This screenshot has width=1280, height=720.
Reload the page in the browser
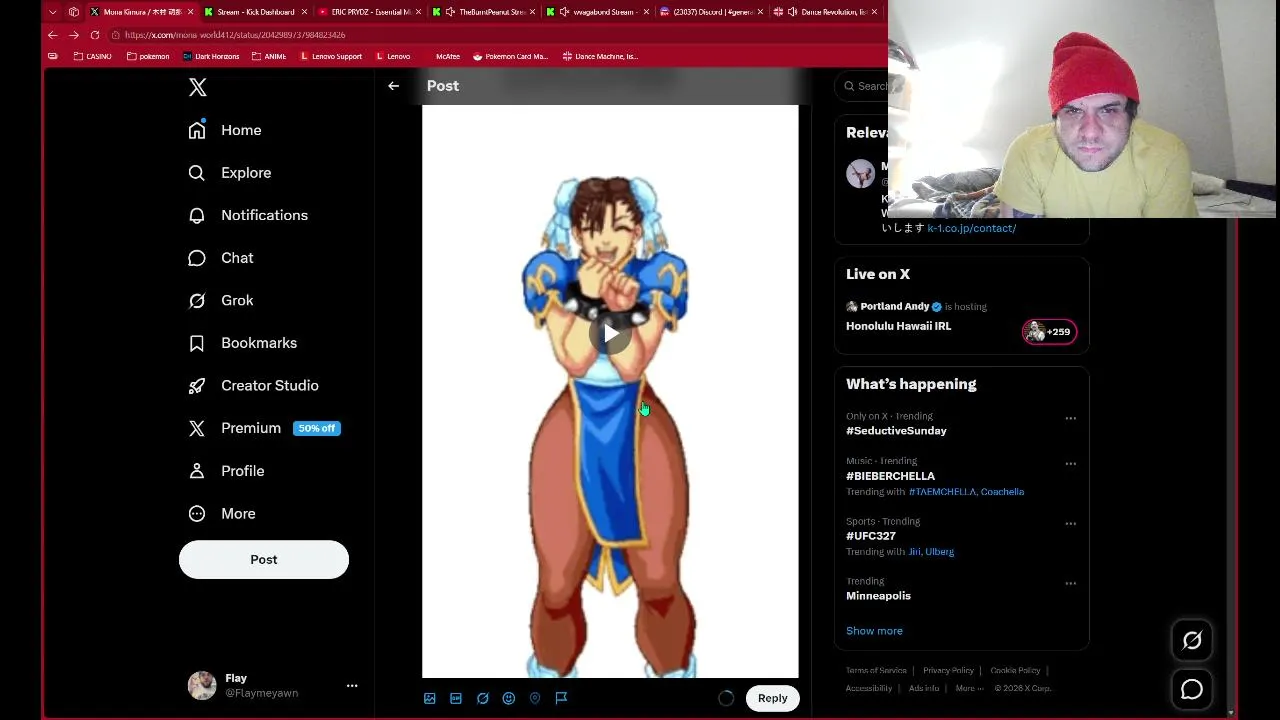tap(95, 35)
